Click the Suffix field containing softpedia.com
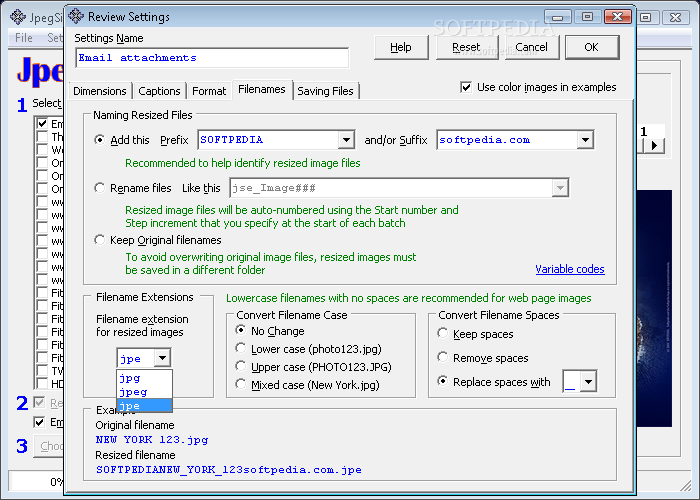700x500 pixels. (x=507, y=140)
